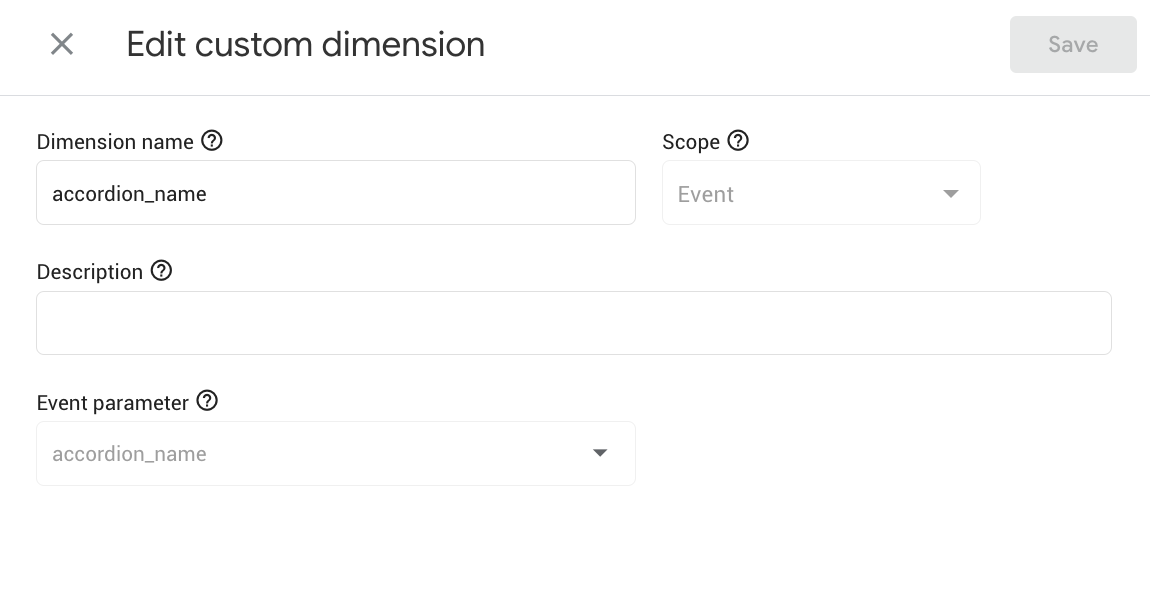Click the Save button
The width and height of the screenshot is (1150, 600).
point(1073,44)
